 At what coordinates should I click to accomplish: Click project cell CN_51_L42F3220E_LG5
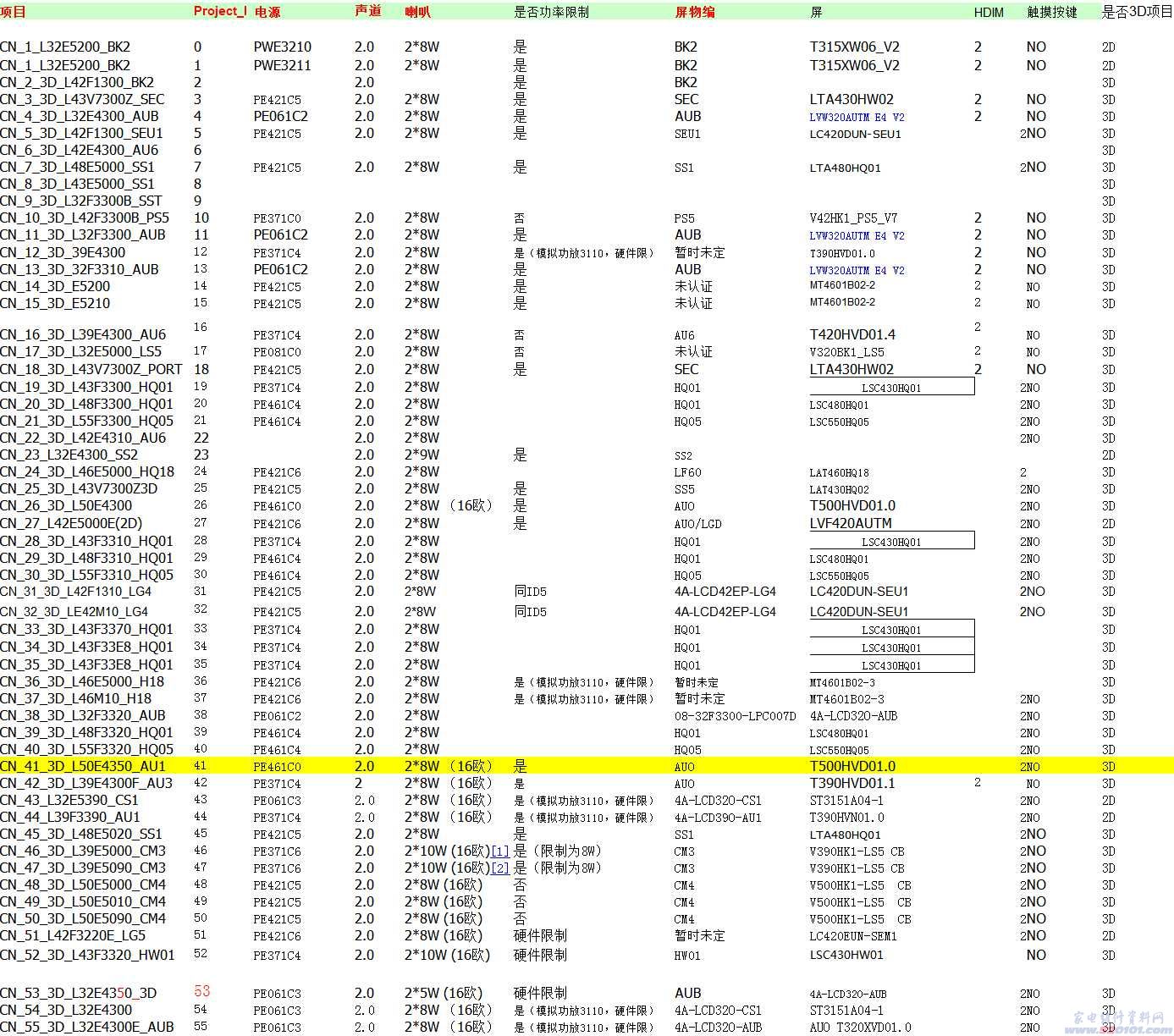click(73, 936)
